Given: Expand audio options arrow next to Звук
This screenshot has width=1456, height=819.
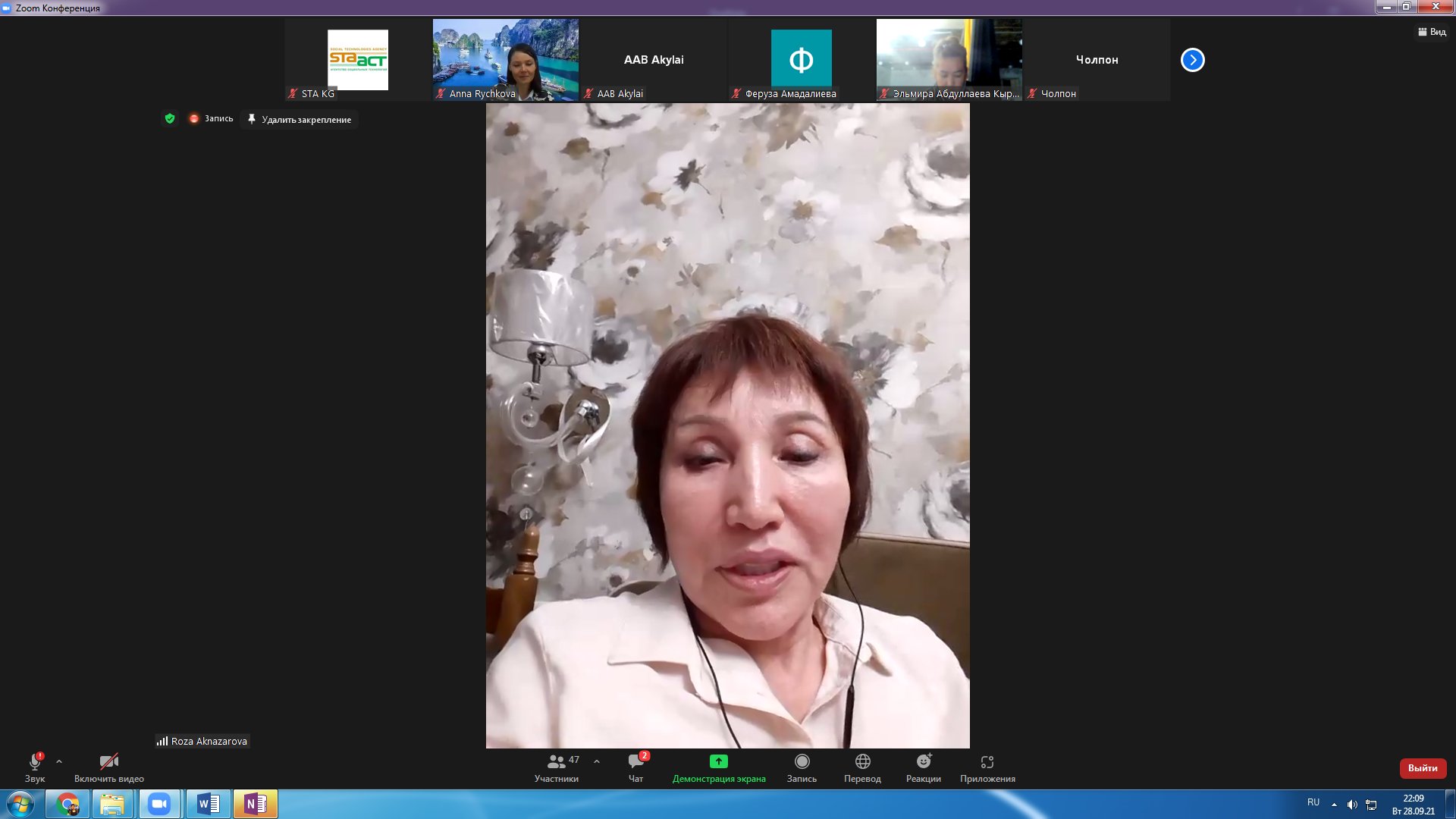Looking at the screenshot, I should click(59, 761).
